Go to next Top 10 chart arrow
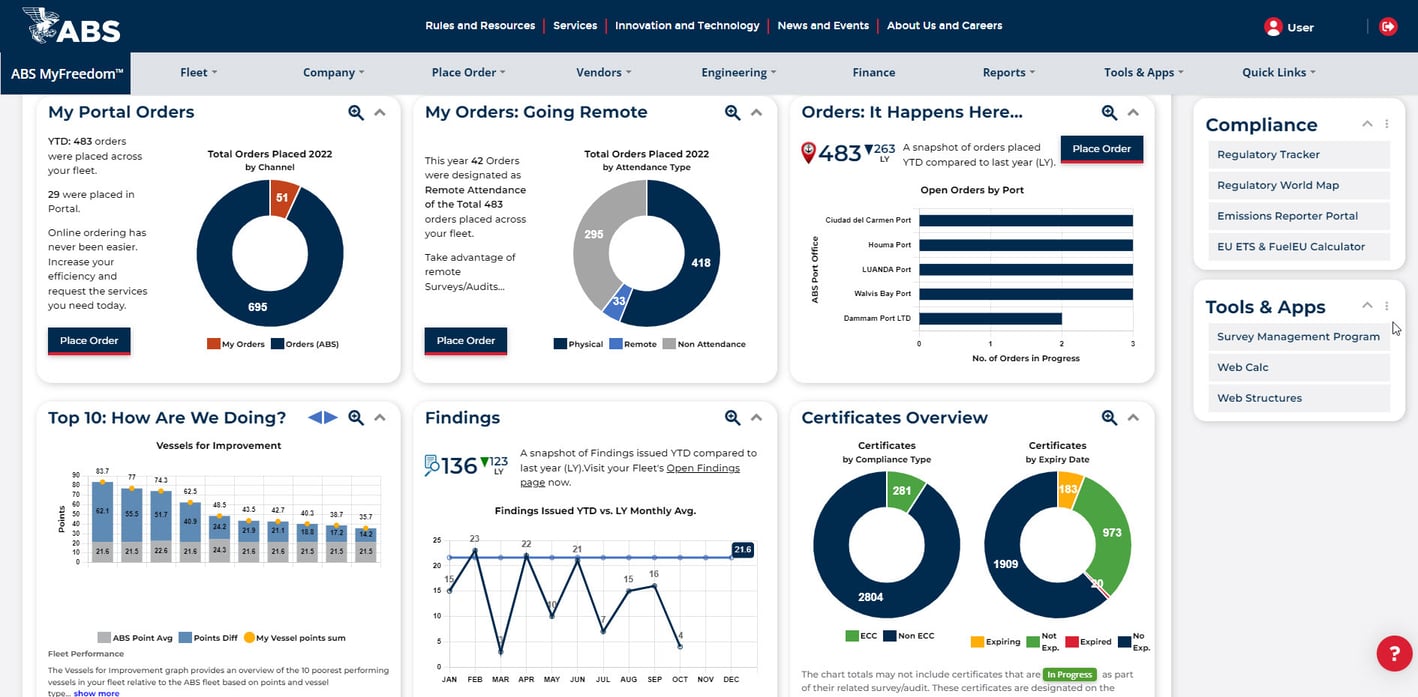The image size is (1418, 697). (x=331, y=418)
